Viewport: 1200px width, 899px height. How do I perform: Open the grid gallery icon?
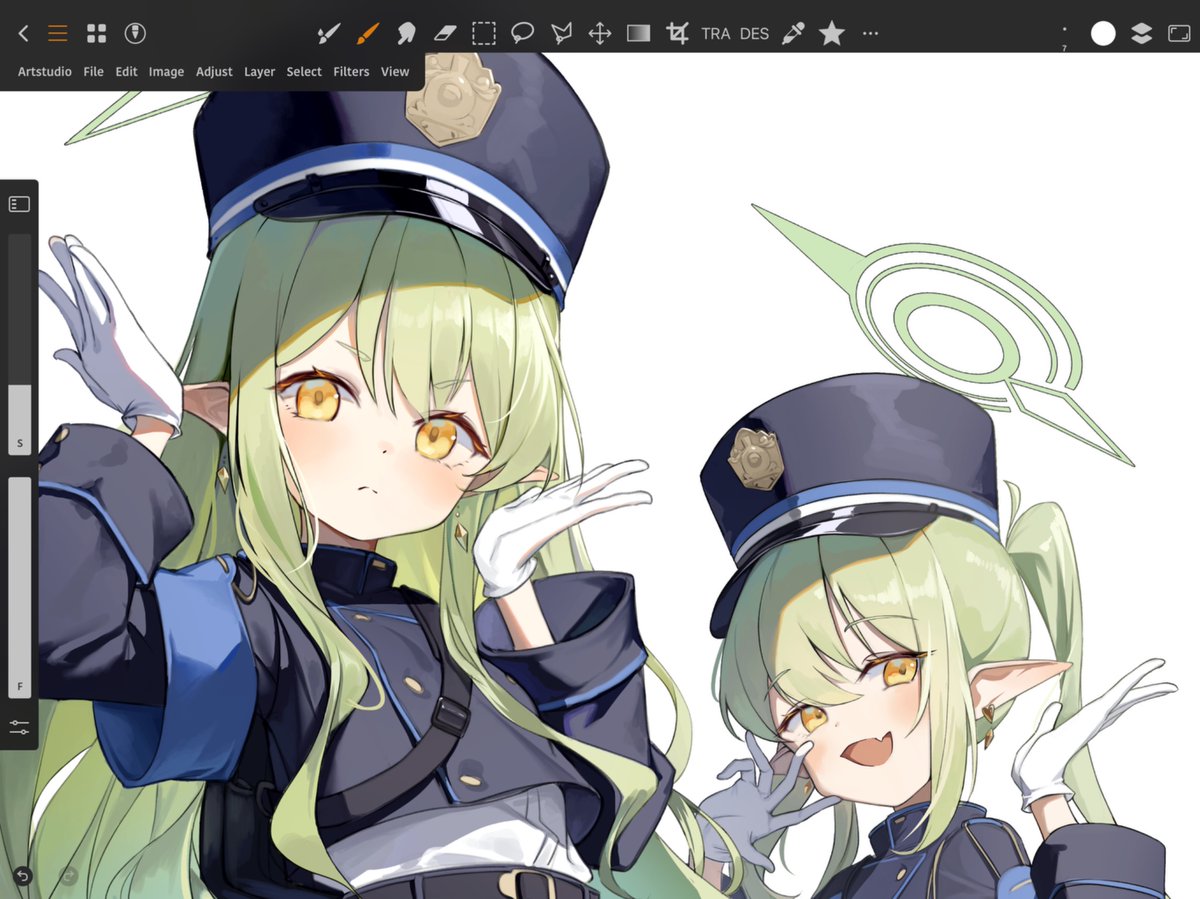click(96, 33)
